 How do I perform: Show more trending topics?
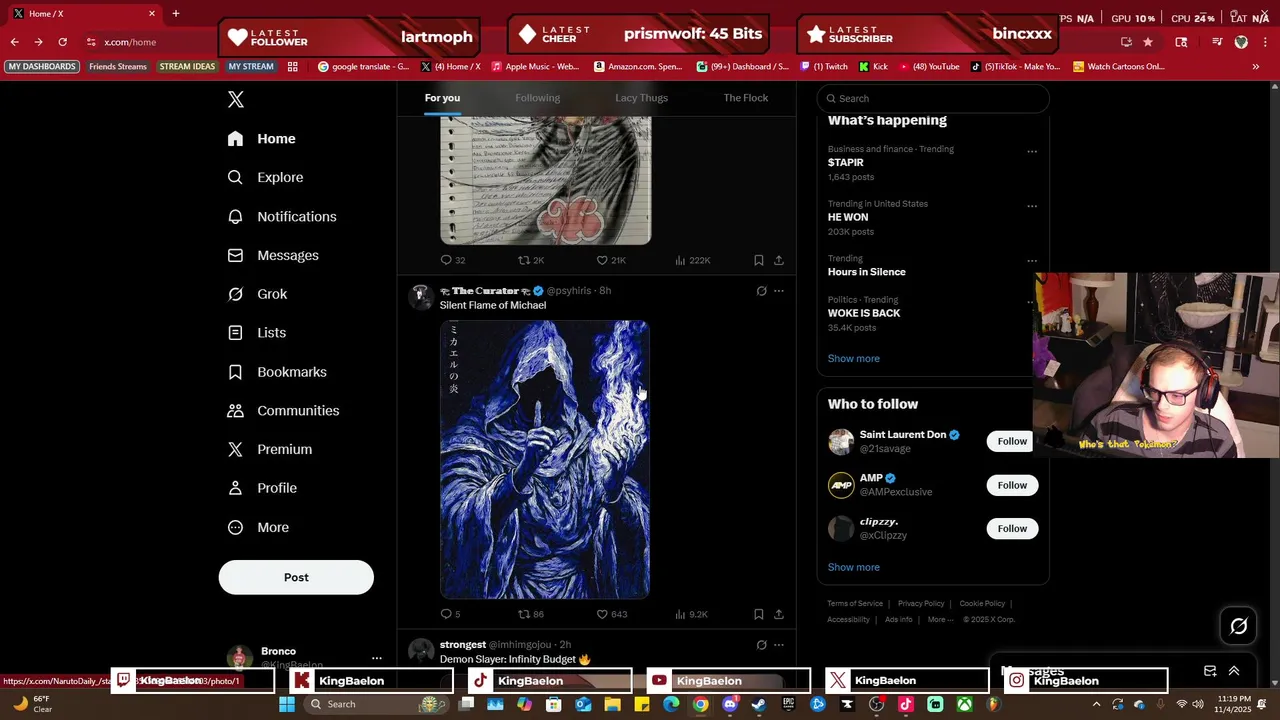[x=853, y=358]
